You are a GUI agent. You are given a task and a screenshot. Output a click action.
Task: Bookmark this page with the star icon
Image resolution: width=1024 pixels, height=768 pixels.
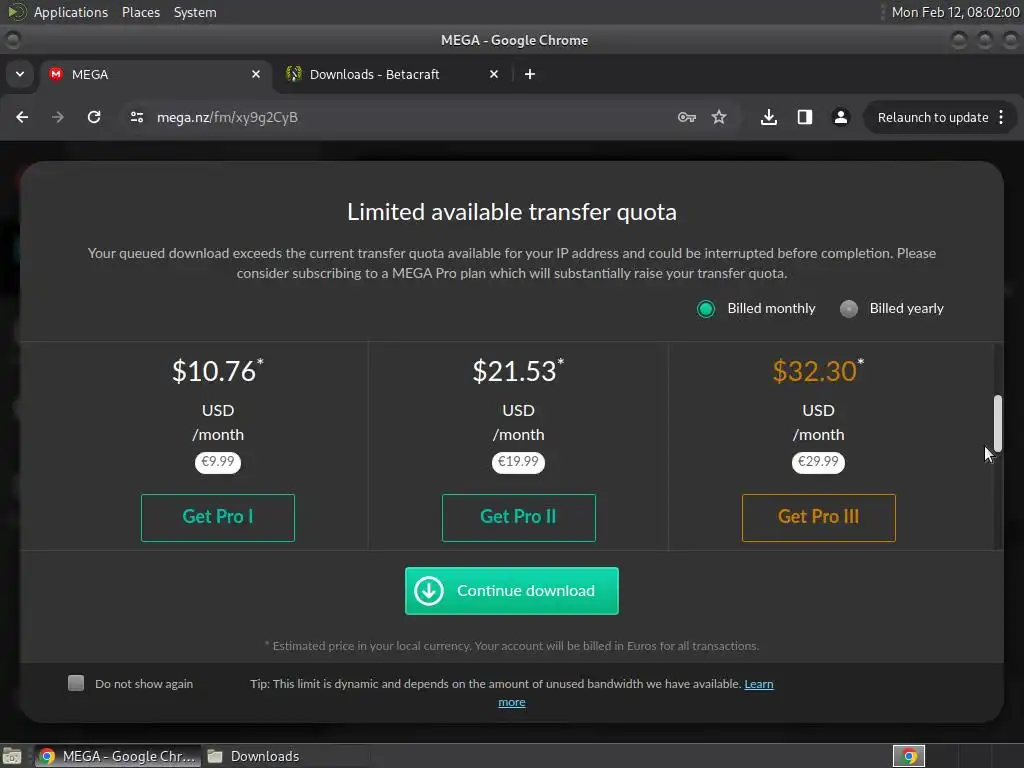(719, 117)
